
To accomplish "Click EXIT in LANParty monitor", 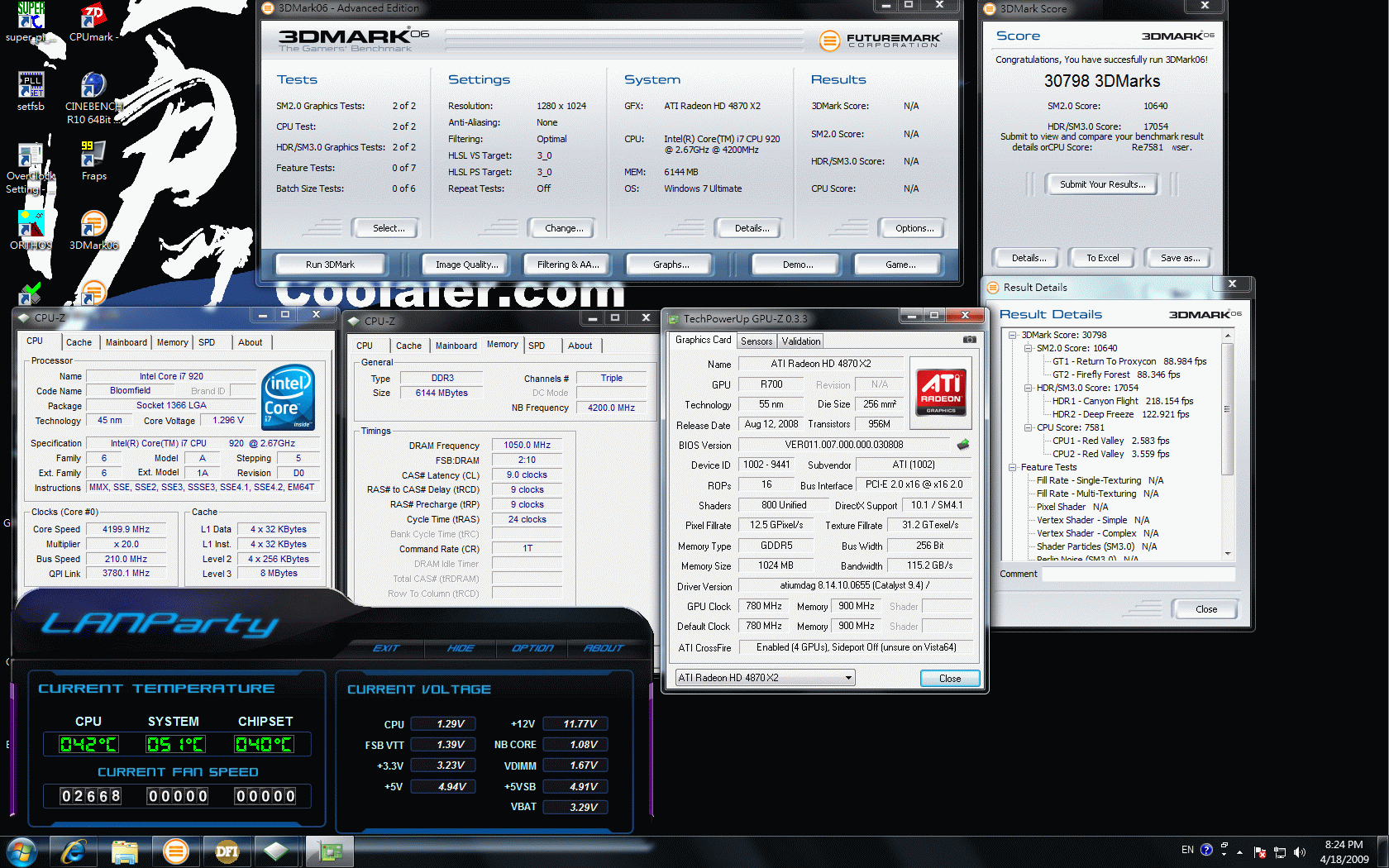I will pos(386,648).
